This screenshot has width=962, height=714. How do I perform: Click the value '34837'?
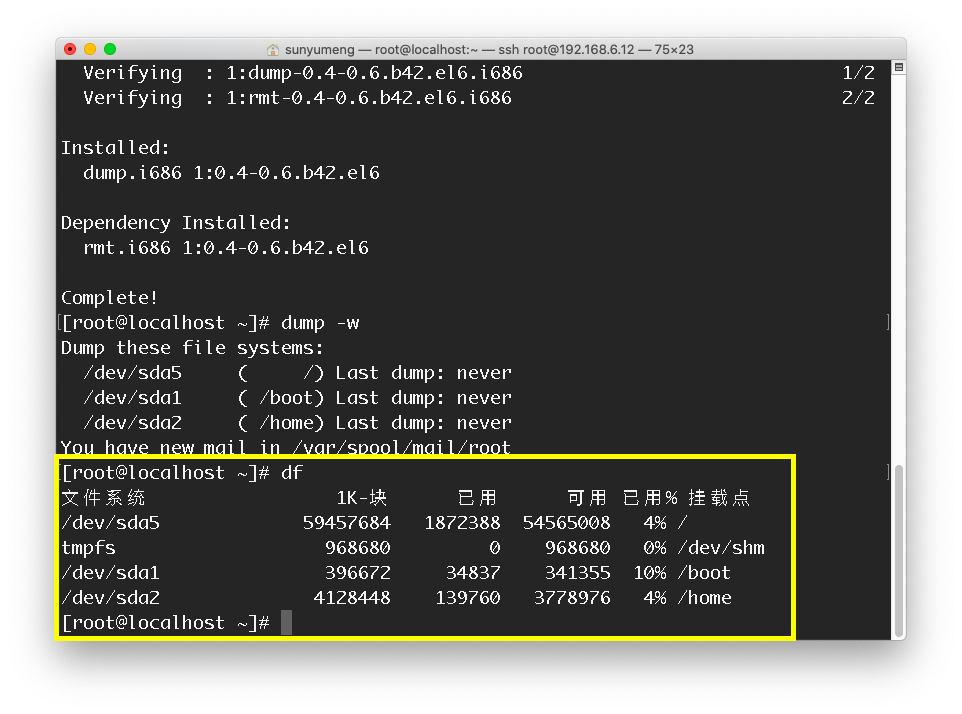tap(473, 573)
